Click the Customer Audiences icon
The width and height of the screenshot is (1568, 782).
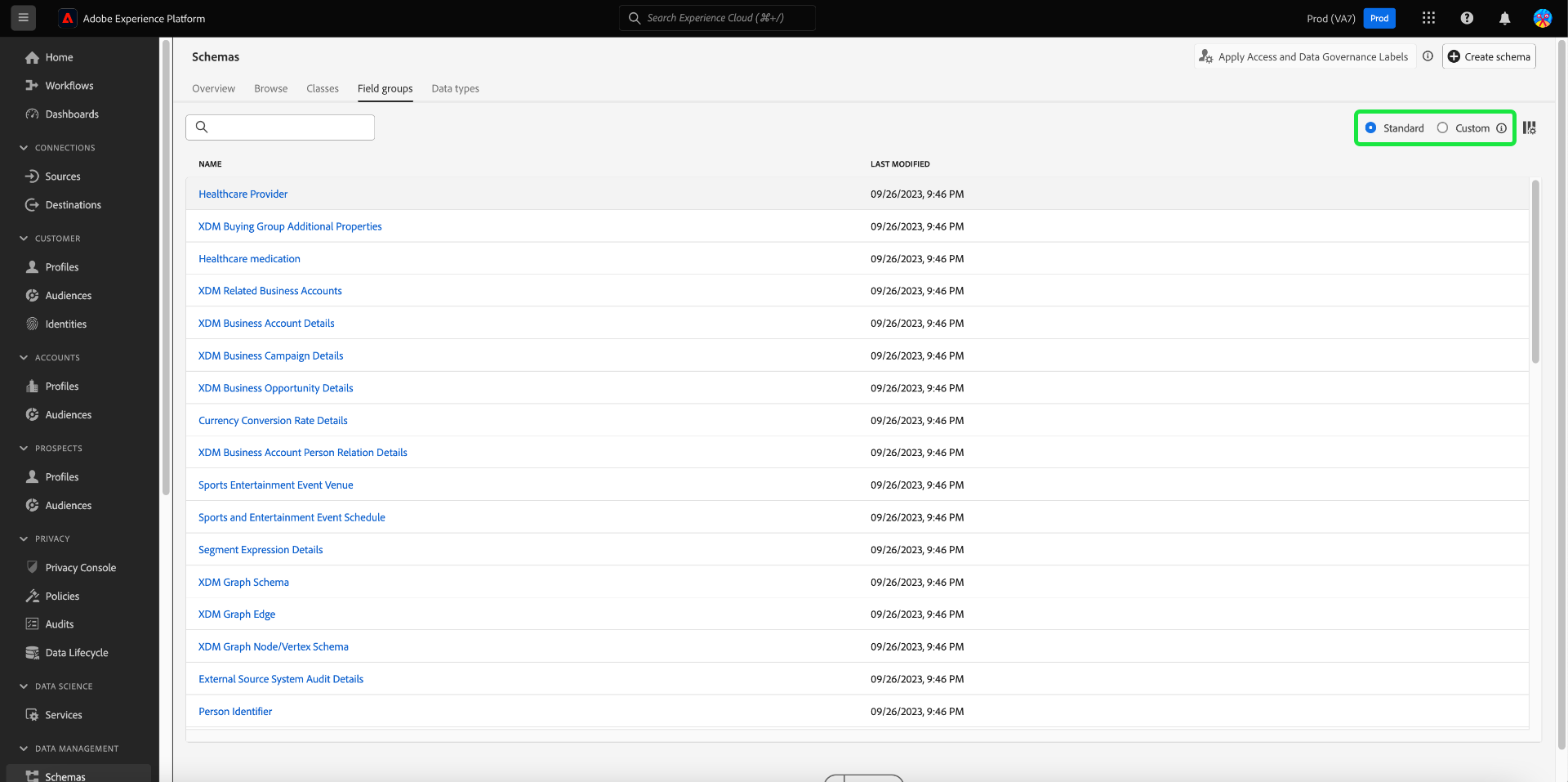click(x=32, y=296)
